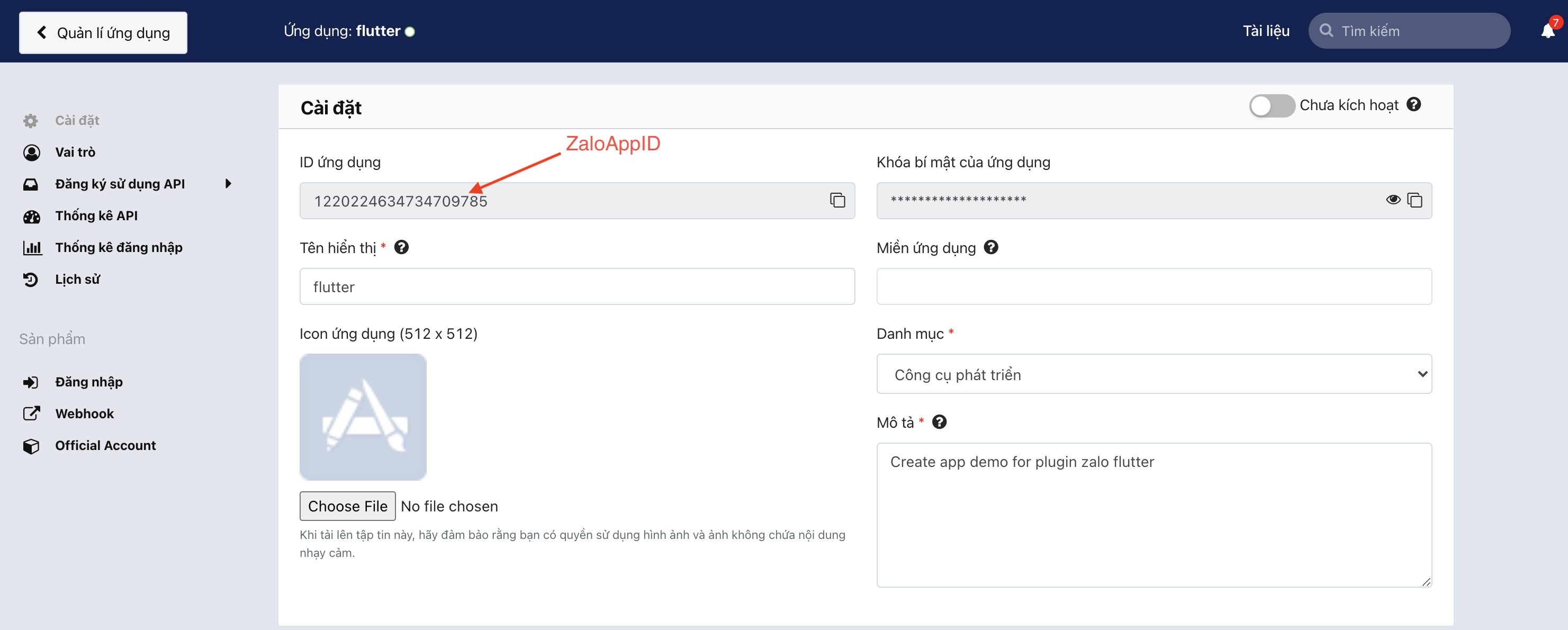
Task: Open Official Account in sidebar
Action: tap(105, 445)
